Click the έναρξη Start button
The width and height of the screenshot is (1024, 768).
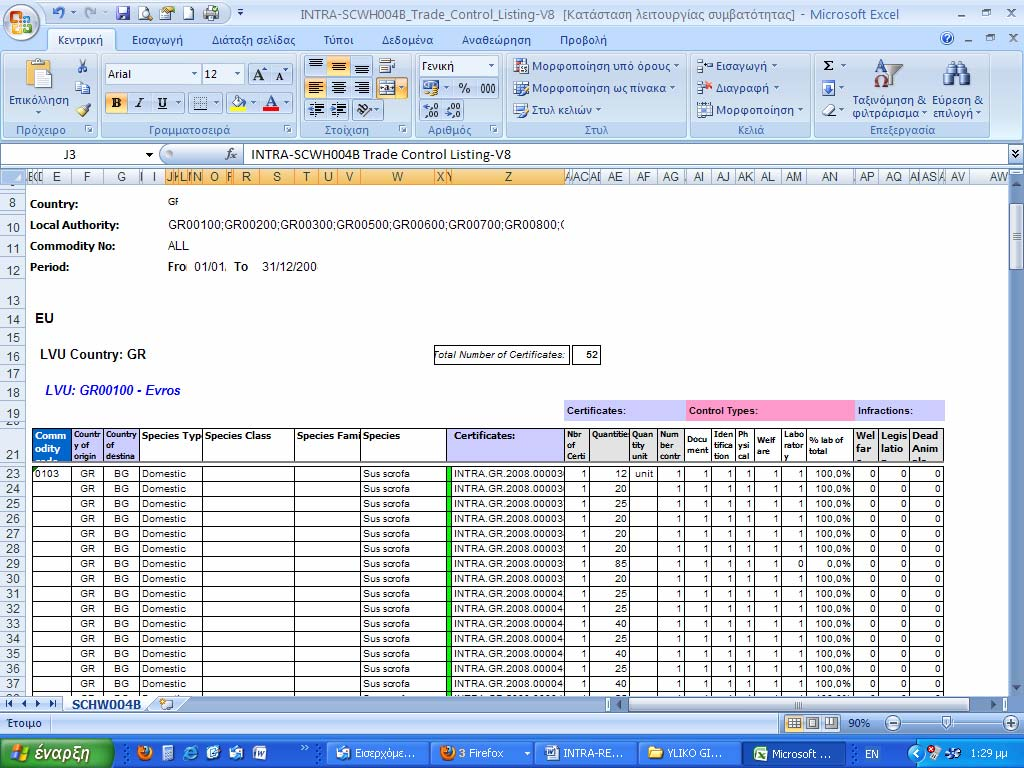(x=57, y=753)
